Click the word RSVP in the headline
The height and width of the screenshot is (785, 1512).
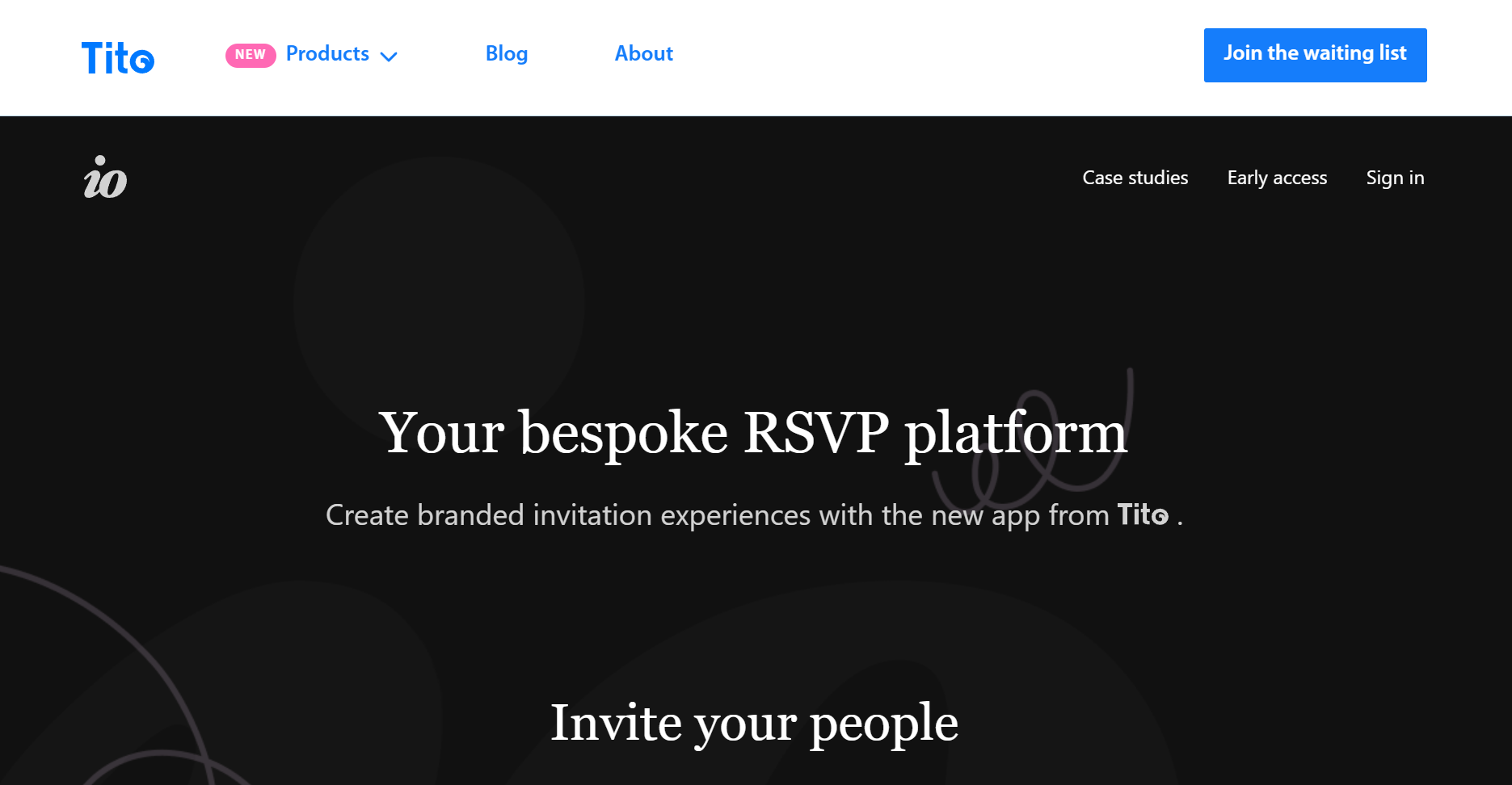click(815, 433)
